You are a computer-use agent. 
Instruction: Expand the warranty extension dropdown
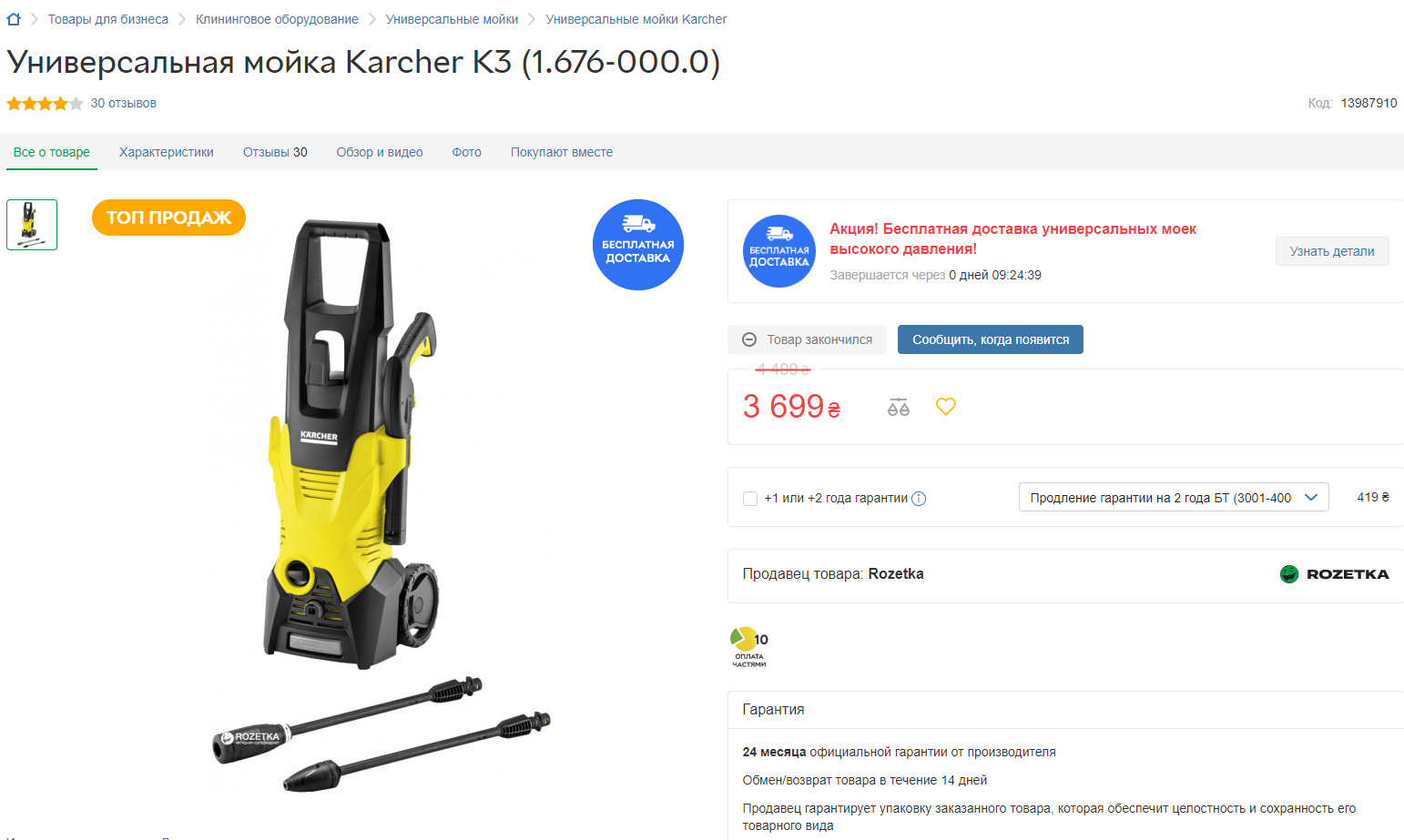click(x=1174, y=497)
